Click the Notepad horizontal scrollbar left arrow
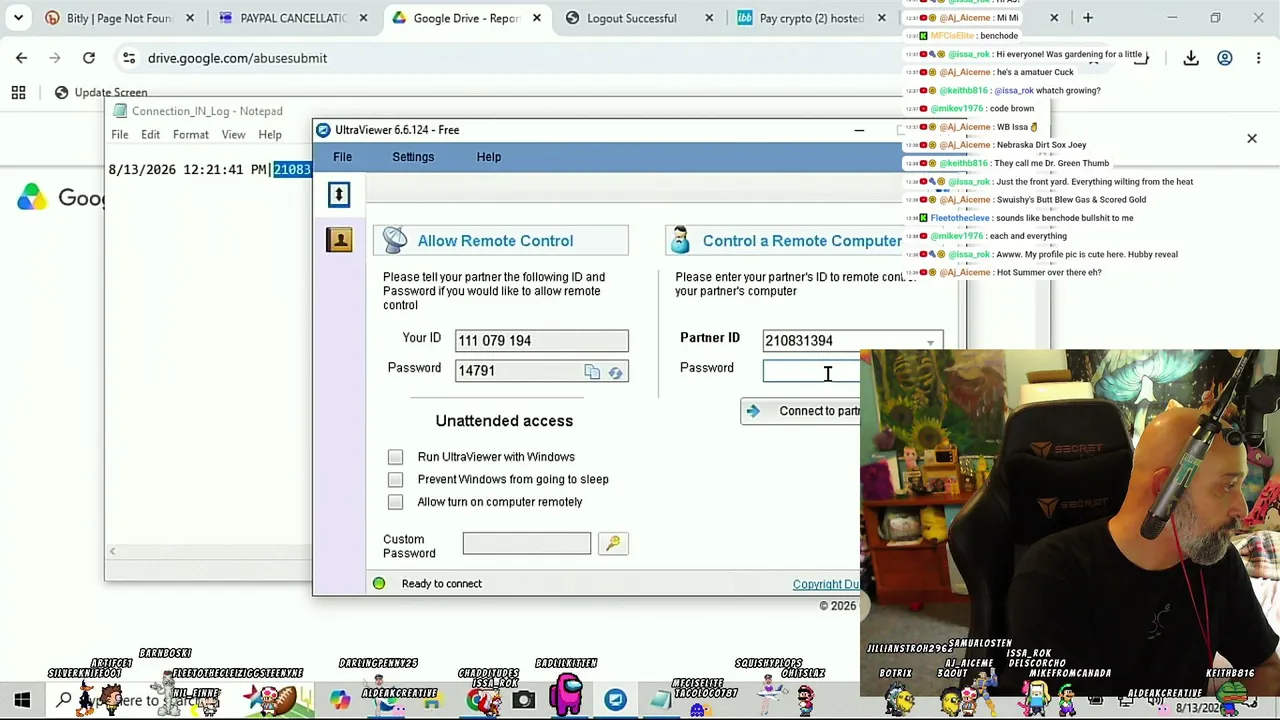Screen dimensions: 1280x720 click(112, 551)
